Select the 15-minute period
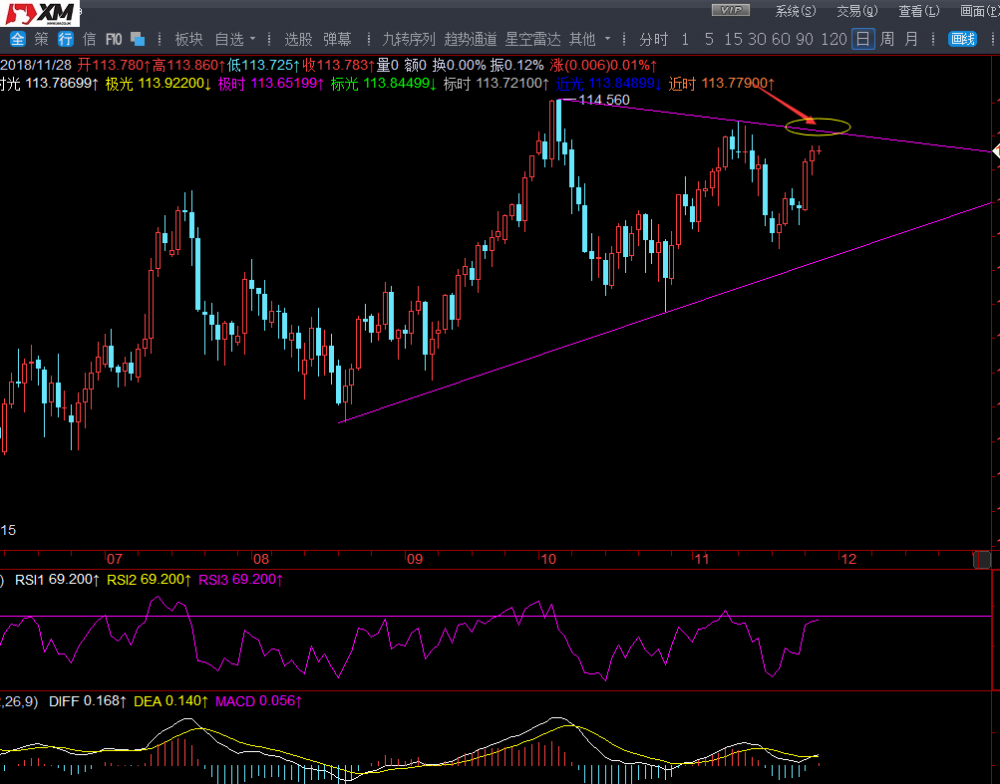Image resolution: width=1000 pixels, height=784 pixels. click(x=733, y=40)
